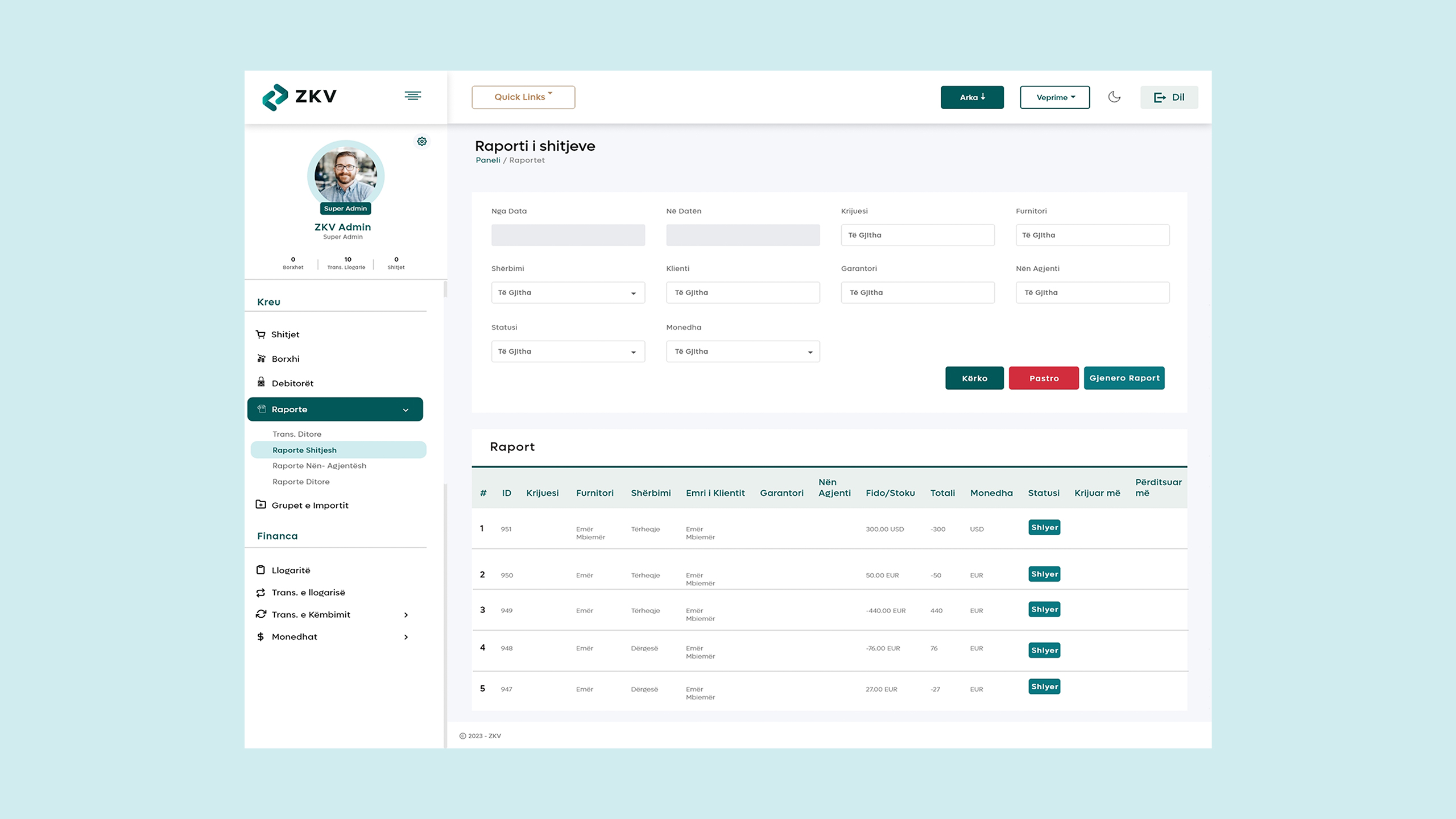The image size is (1456, 819).
Task: Open Trans. e llogarisë transfer icon
Action: pyautogui.click(x=261, y=593)
